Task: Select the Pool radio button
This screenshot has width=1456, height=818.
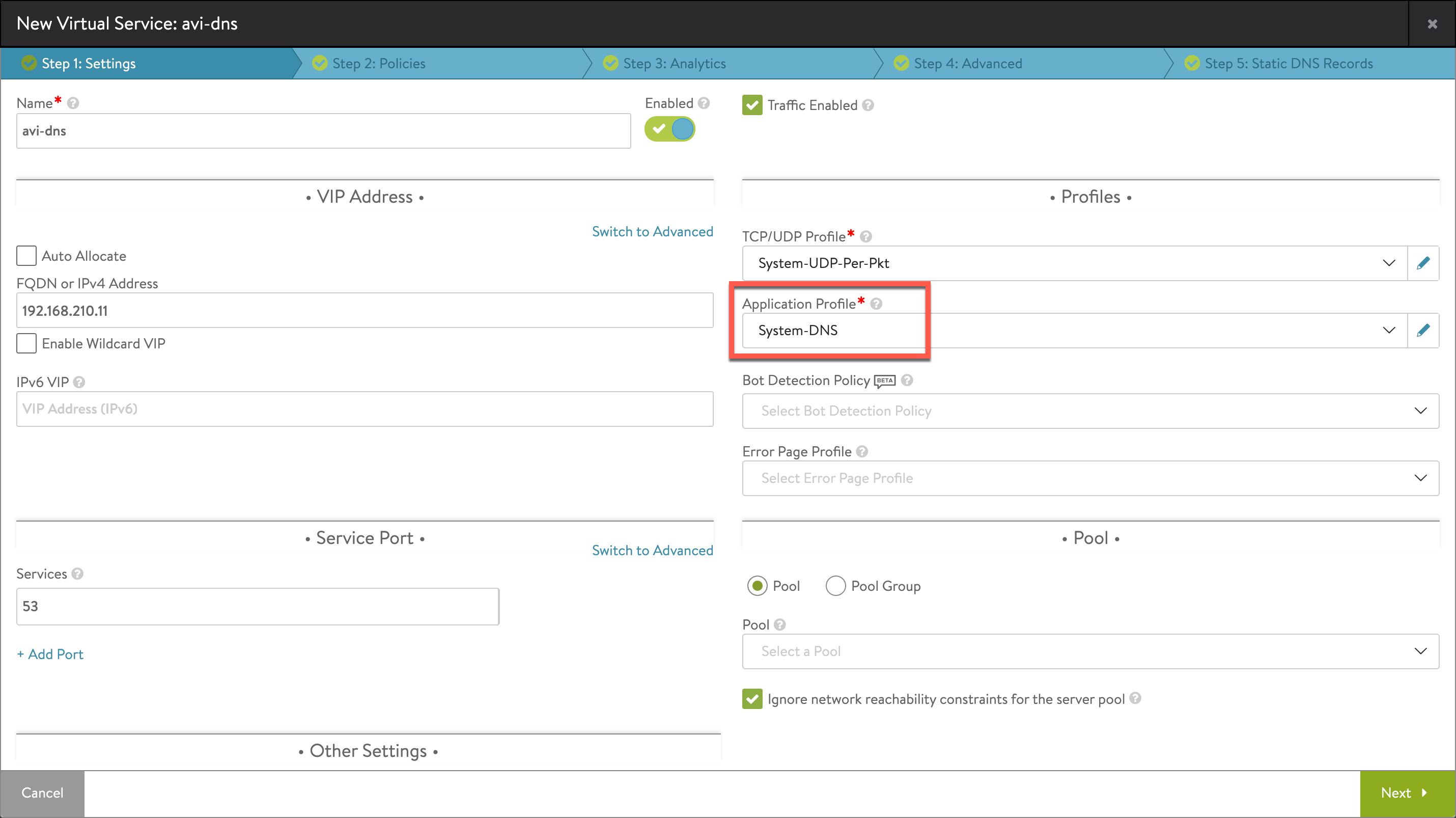Action: pyautogui.click(x=758, y=586)
